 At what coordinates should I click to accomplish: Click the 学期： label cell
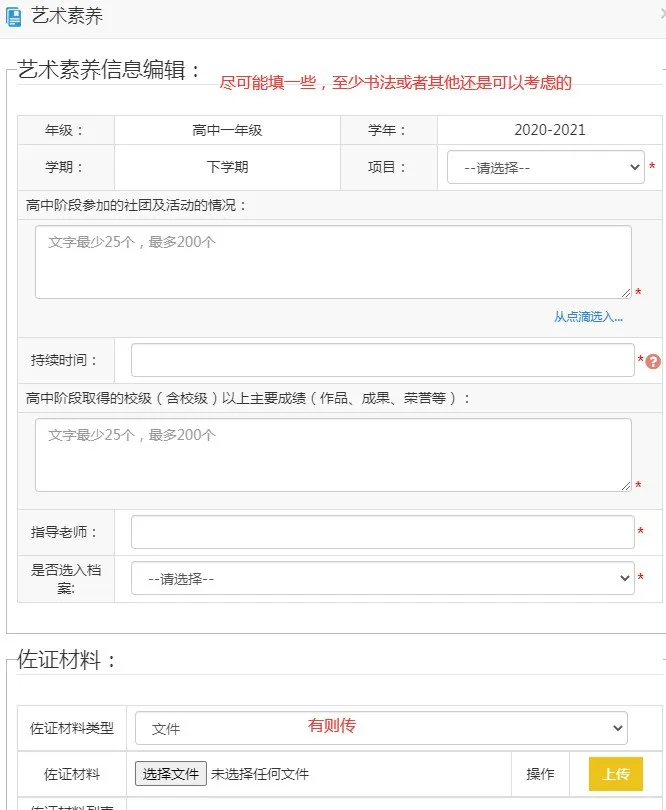click(66, 167)
